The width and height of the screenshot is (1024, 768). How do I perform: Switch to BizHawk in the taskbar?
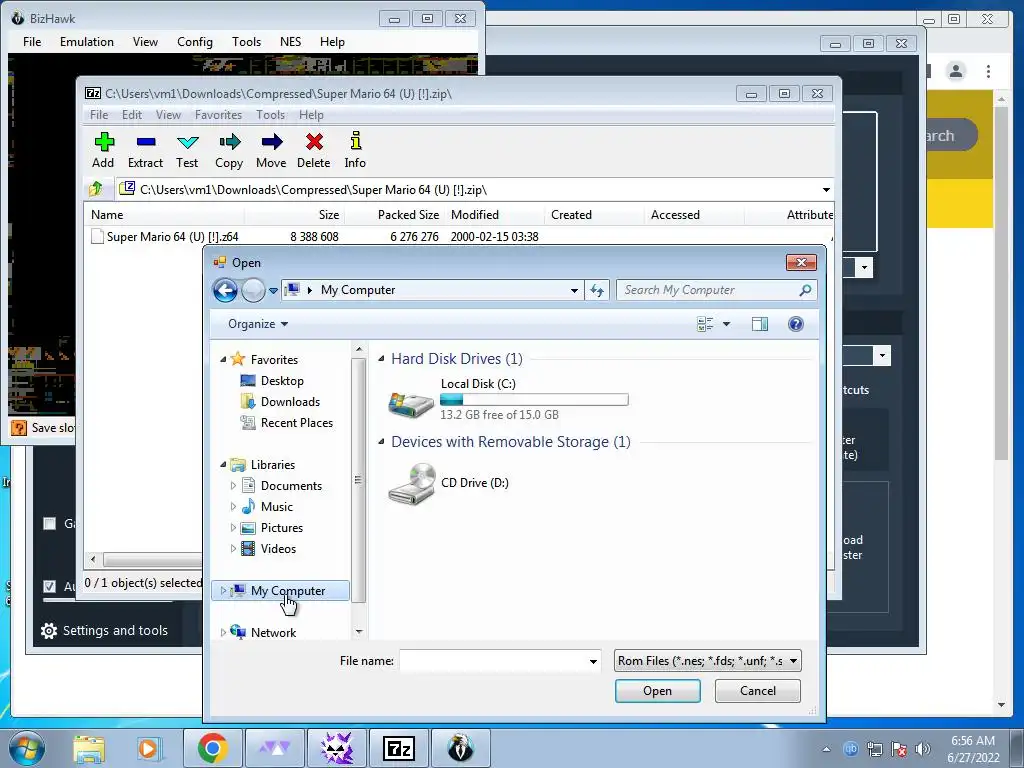pyautogui.click(x=460, y=748)
